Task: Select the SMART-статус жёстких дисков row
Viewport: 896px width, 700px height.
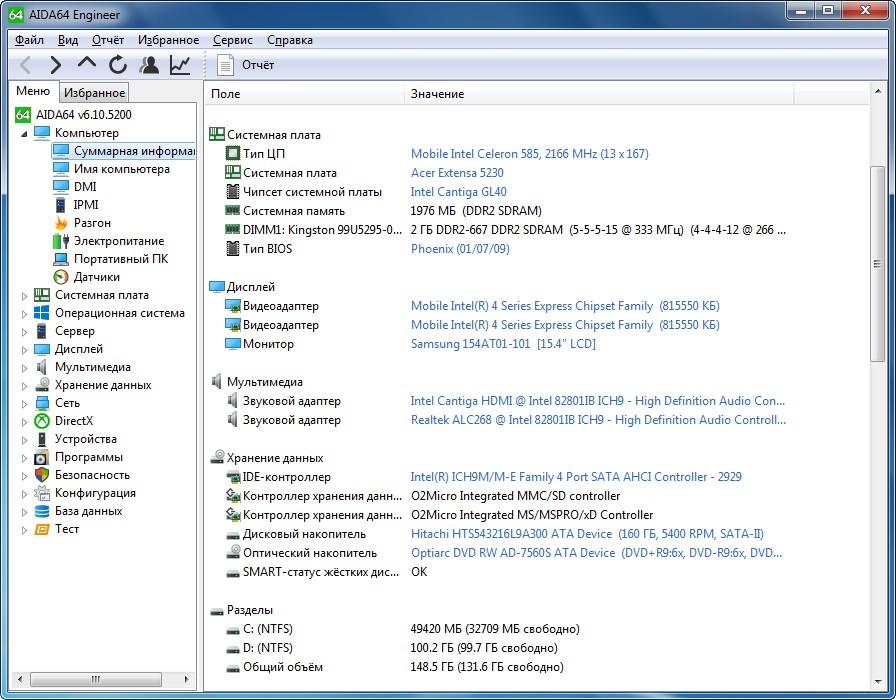Action: [x=497, y=572]
